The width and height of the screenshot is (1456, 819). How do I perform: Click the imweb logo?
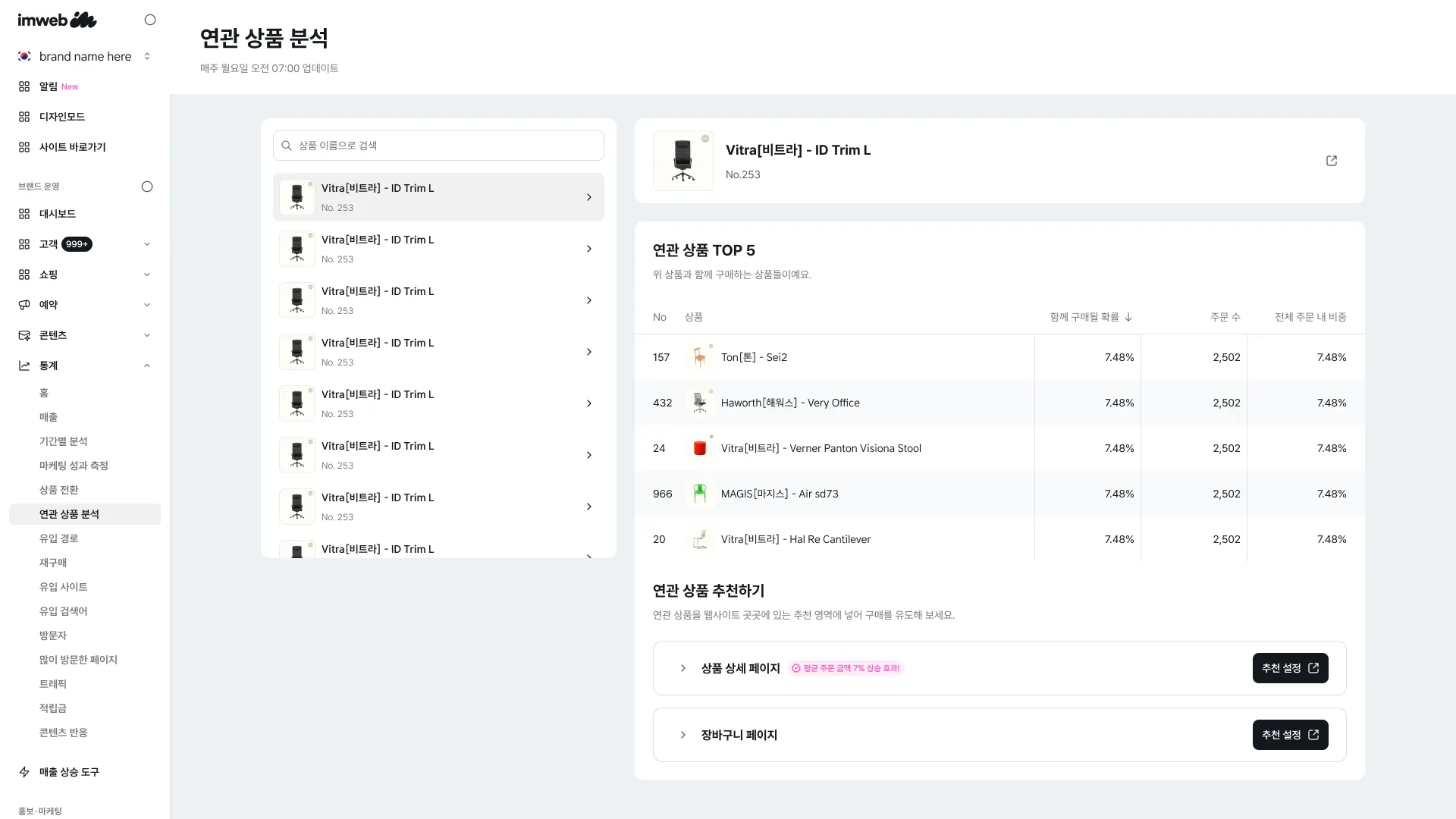[57, 20]
